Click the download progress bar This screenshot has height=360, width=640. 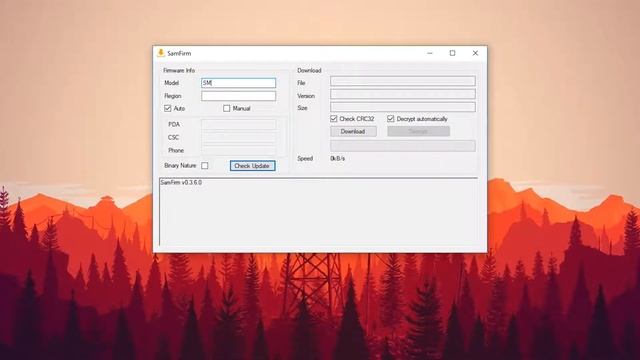coord(403,146)
